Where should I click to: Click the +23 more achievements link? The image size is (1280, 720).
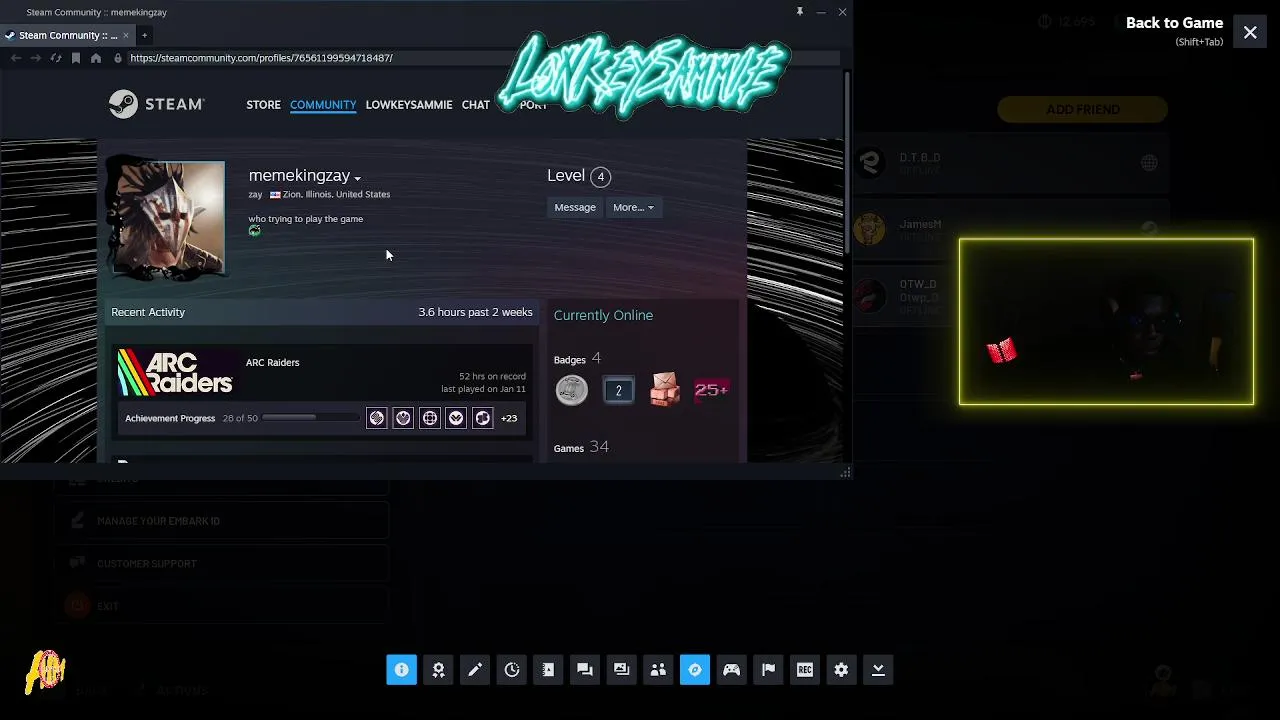click(x=509, y=418)
